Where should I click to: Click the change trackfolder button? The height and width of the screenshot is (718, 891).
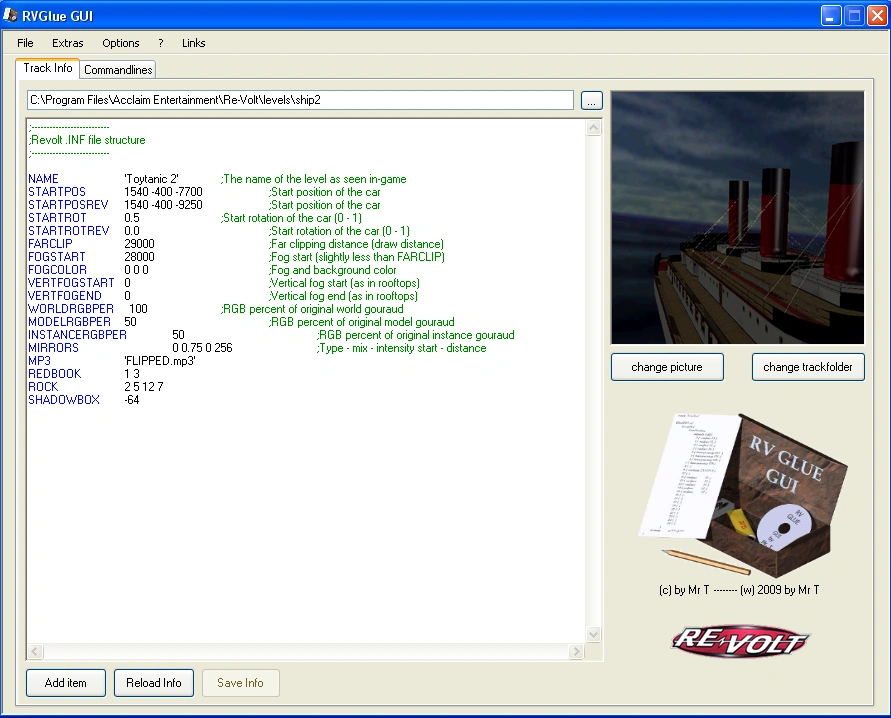[x=808, y=367]
